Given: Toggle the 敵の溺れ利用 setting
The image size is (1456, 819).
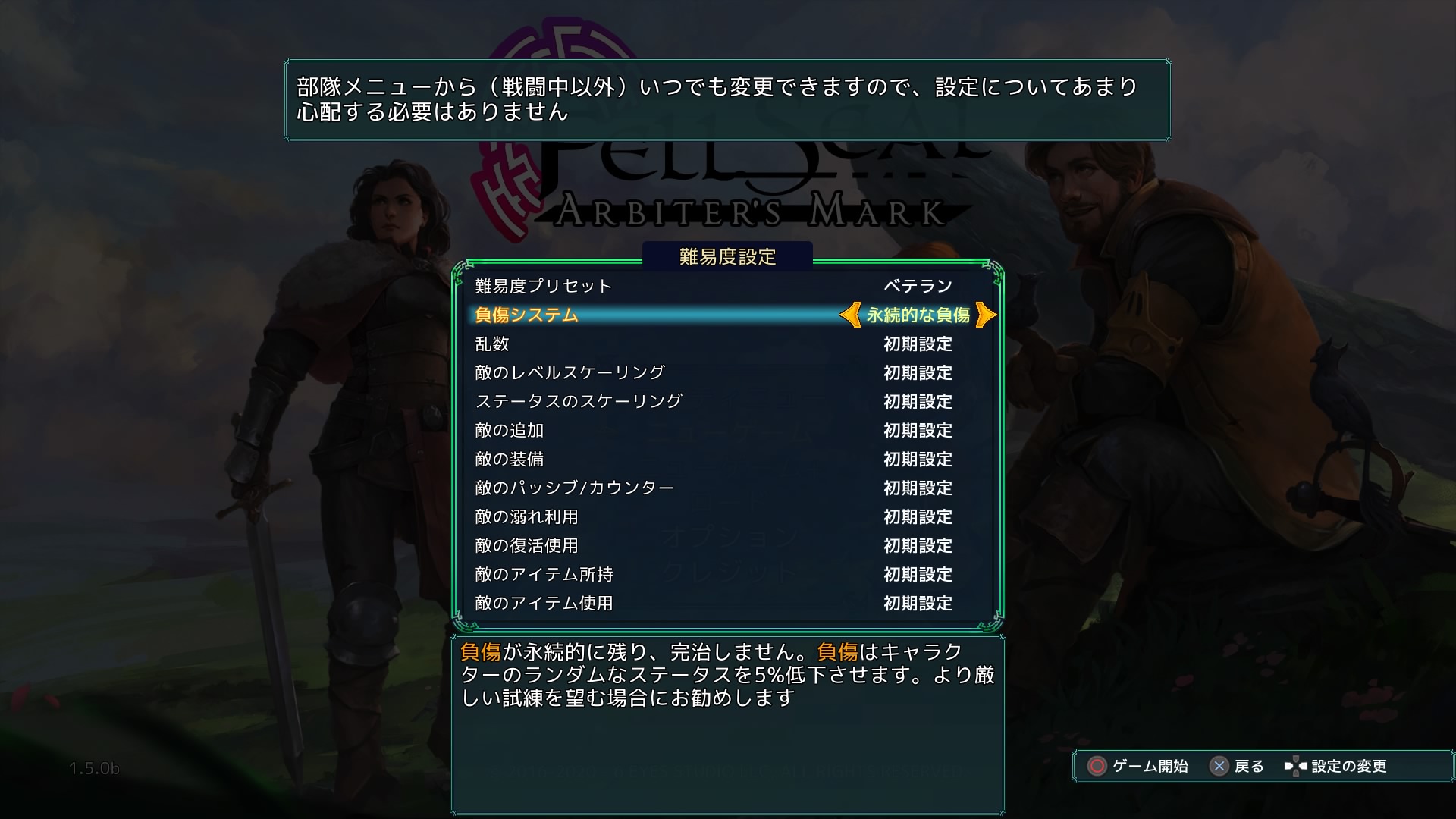Looking at the screenshot, I should 728,516.
